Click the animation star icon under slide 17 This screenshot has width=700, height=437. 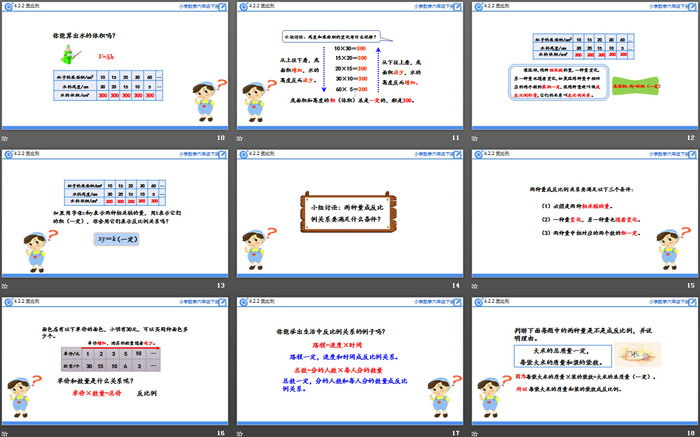click(x=239, y=433)
